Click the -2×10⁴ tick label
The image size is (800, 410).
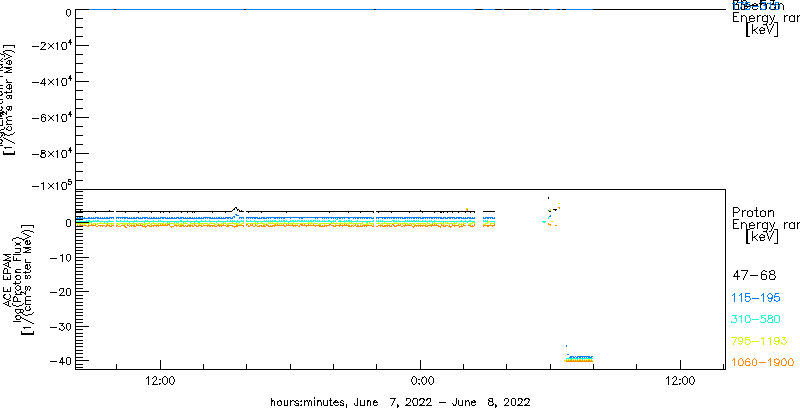pos(51,46)
